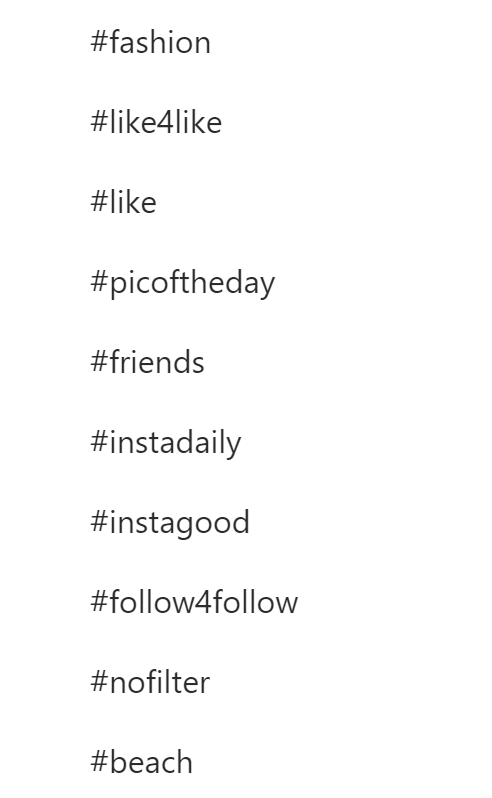Click the #fashion hashtag
The width and height of the screenshot is (492, 798).
click(151, 42)
